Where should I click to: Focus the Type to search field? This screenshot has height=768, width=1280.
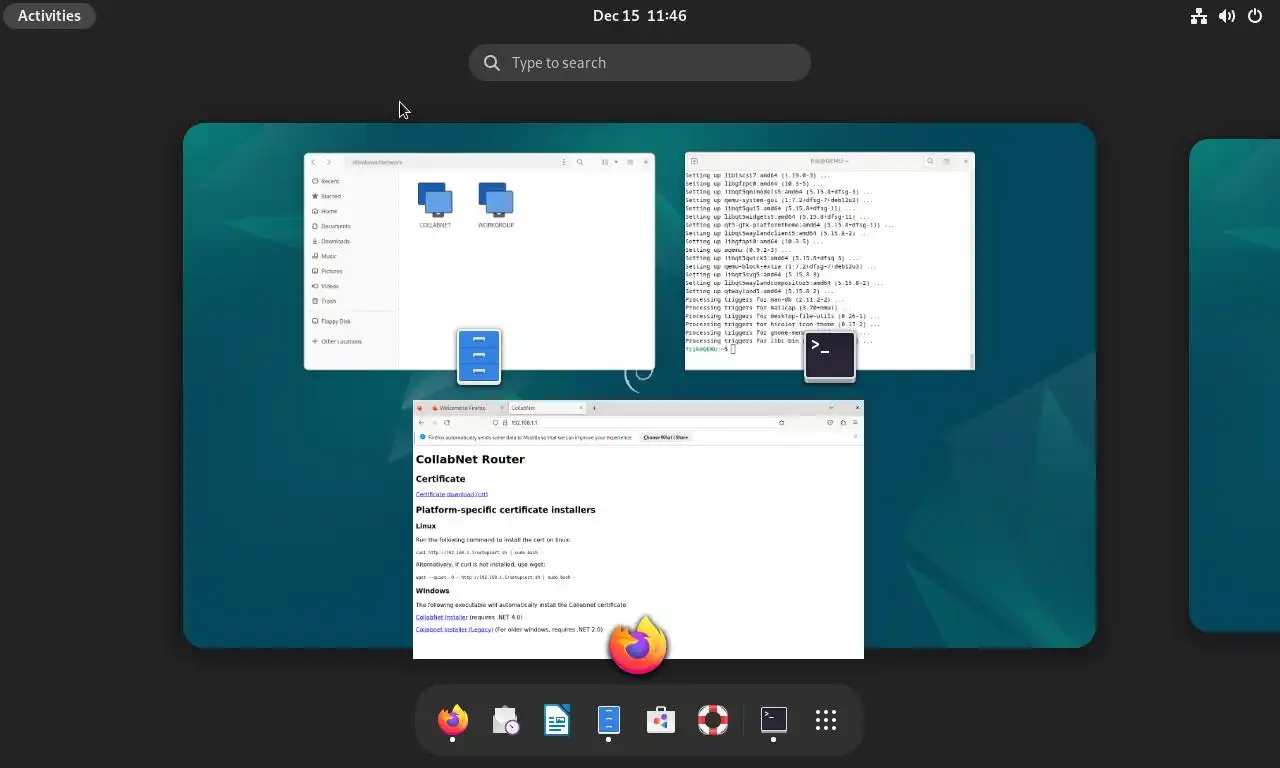coord(639,62)
